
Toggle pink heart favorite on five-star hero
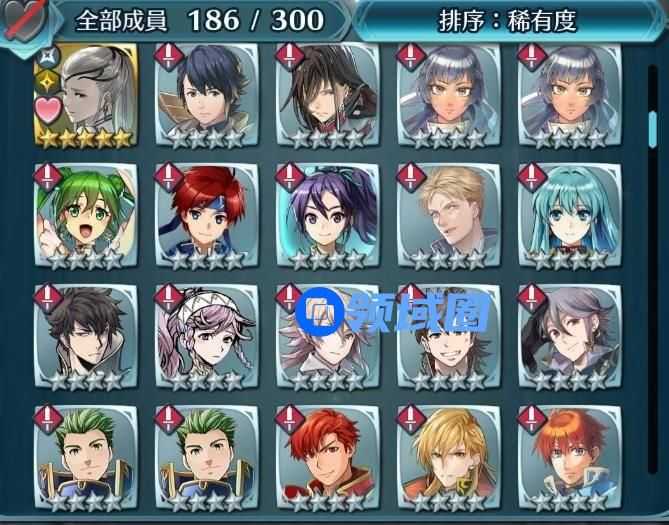pyautogui.click(x=48, y=110)
